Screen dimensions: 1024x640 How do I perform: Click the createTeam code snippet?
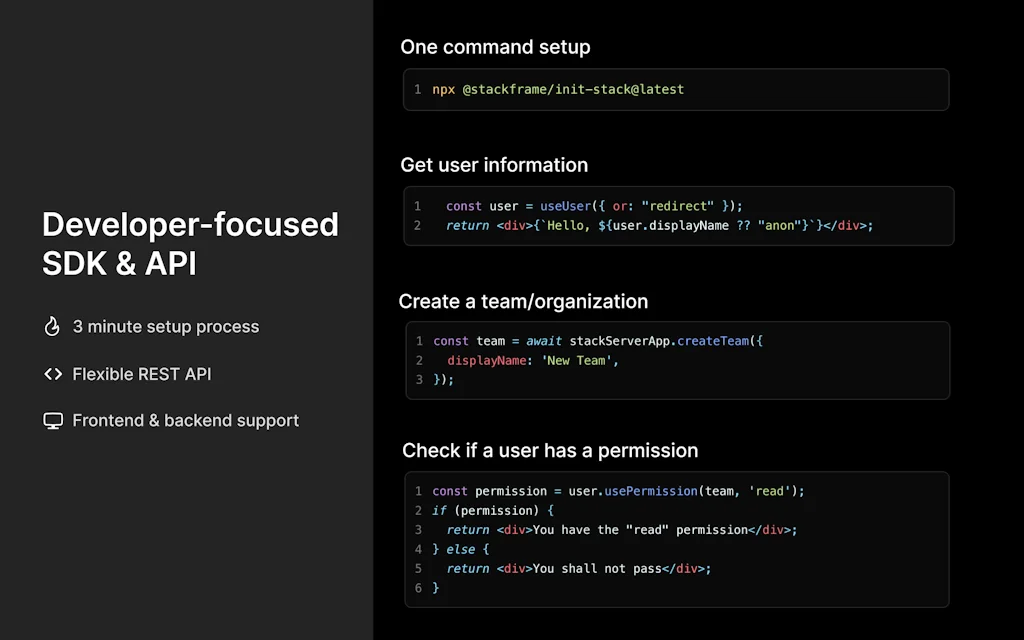point(676,360)
